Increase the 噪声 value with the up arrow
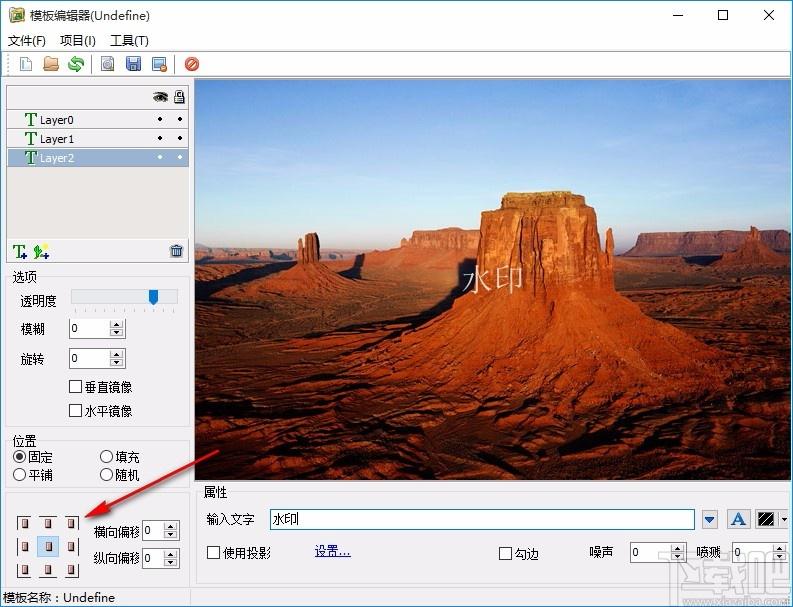Screen dimensions: 793x607 pos(678,548)
